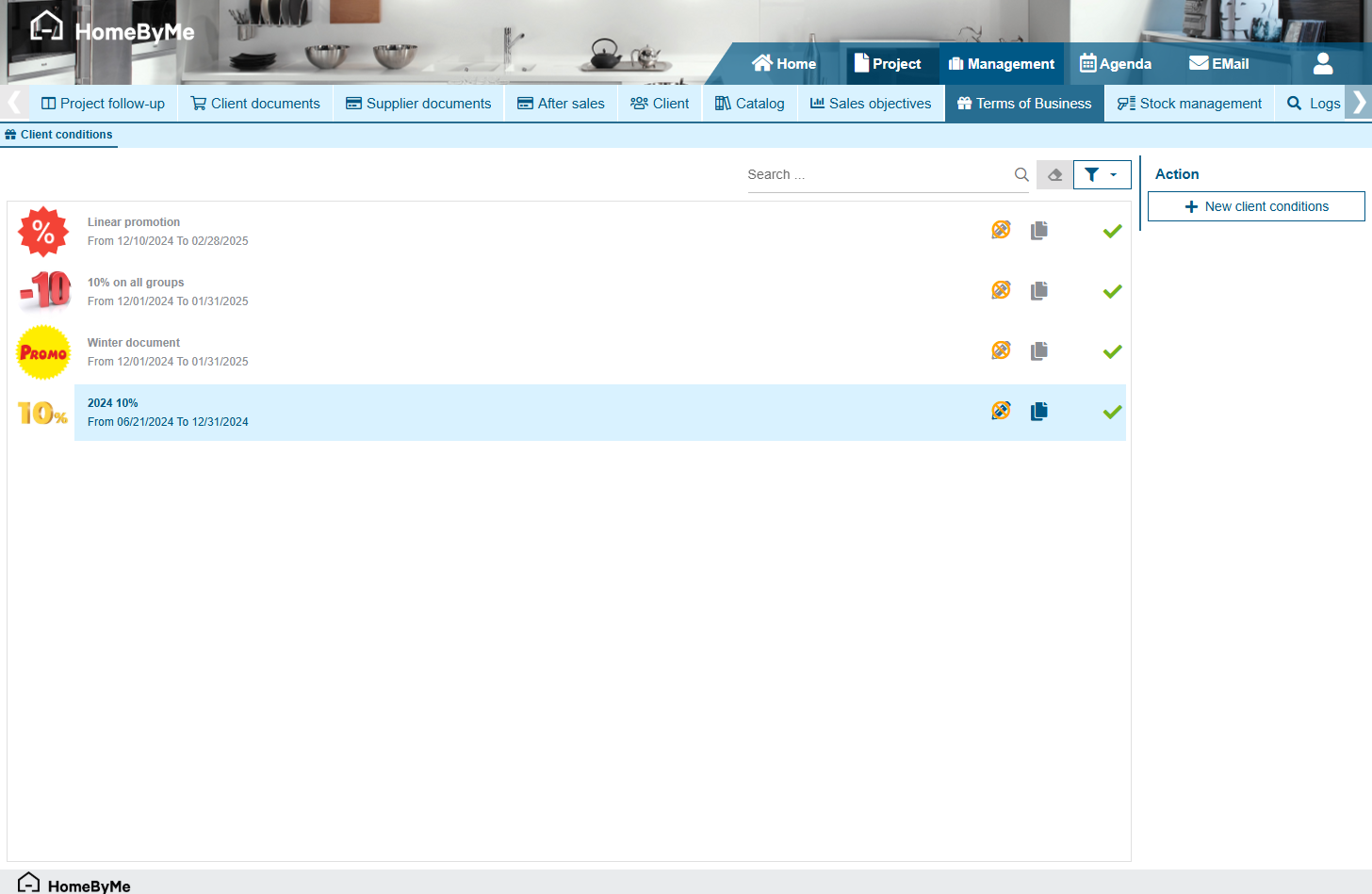Click the HomeByMe logo in header
This screenshot has width=1372, height=894.
coord(111,30)
